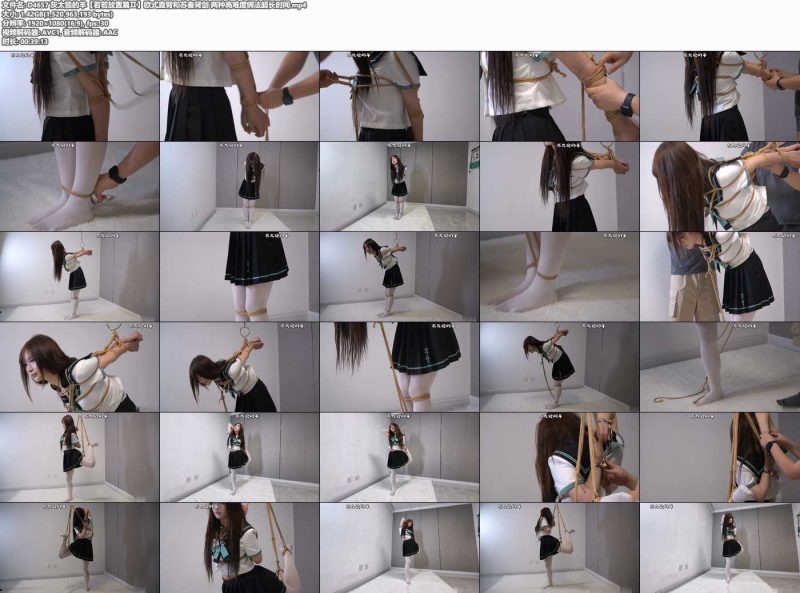The width and height of the screenshot is (800, 593).
Task: Open thumbnail with coiled rope on floor
Action: [720, 367]
